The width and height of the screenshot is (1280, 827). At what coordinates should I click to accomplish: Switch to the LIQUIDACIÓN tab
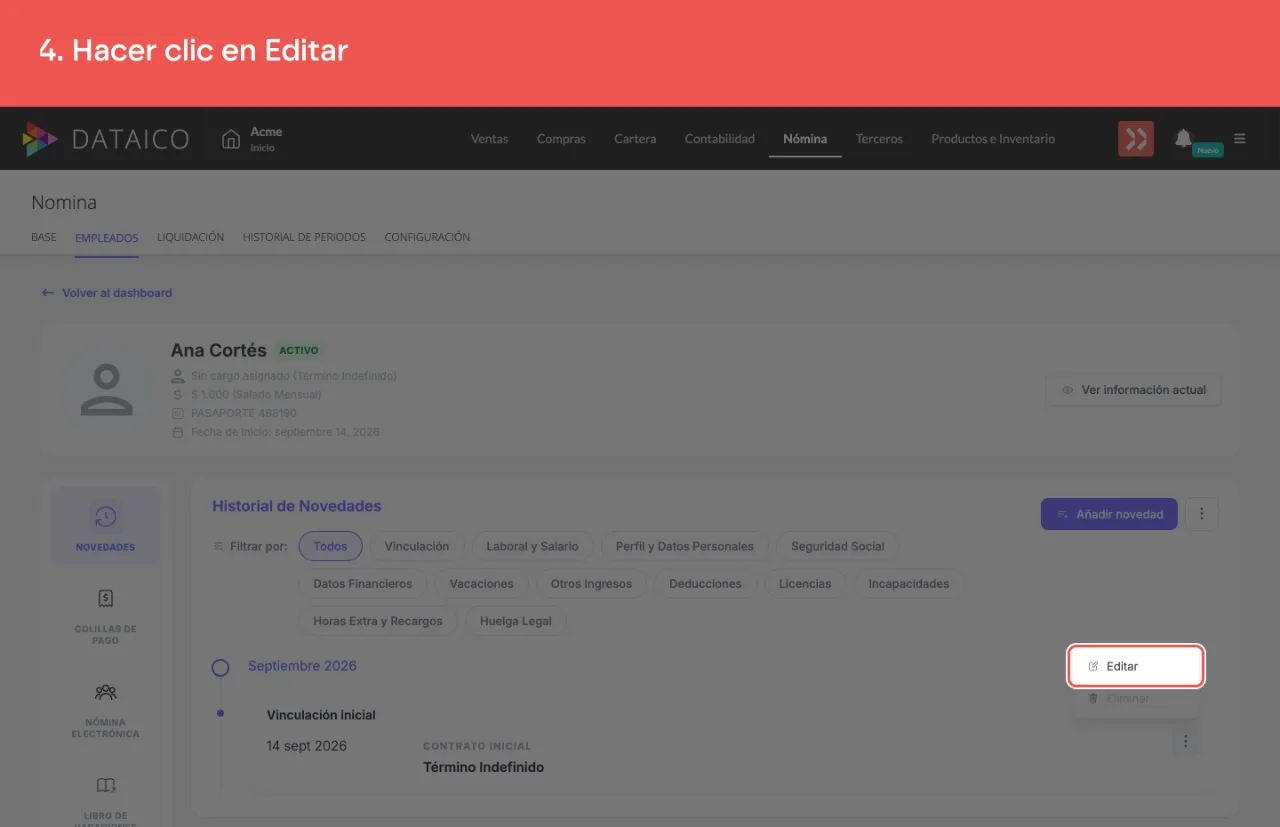pyautogui.click(x=190, y=237)
